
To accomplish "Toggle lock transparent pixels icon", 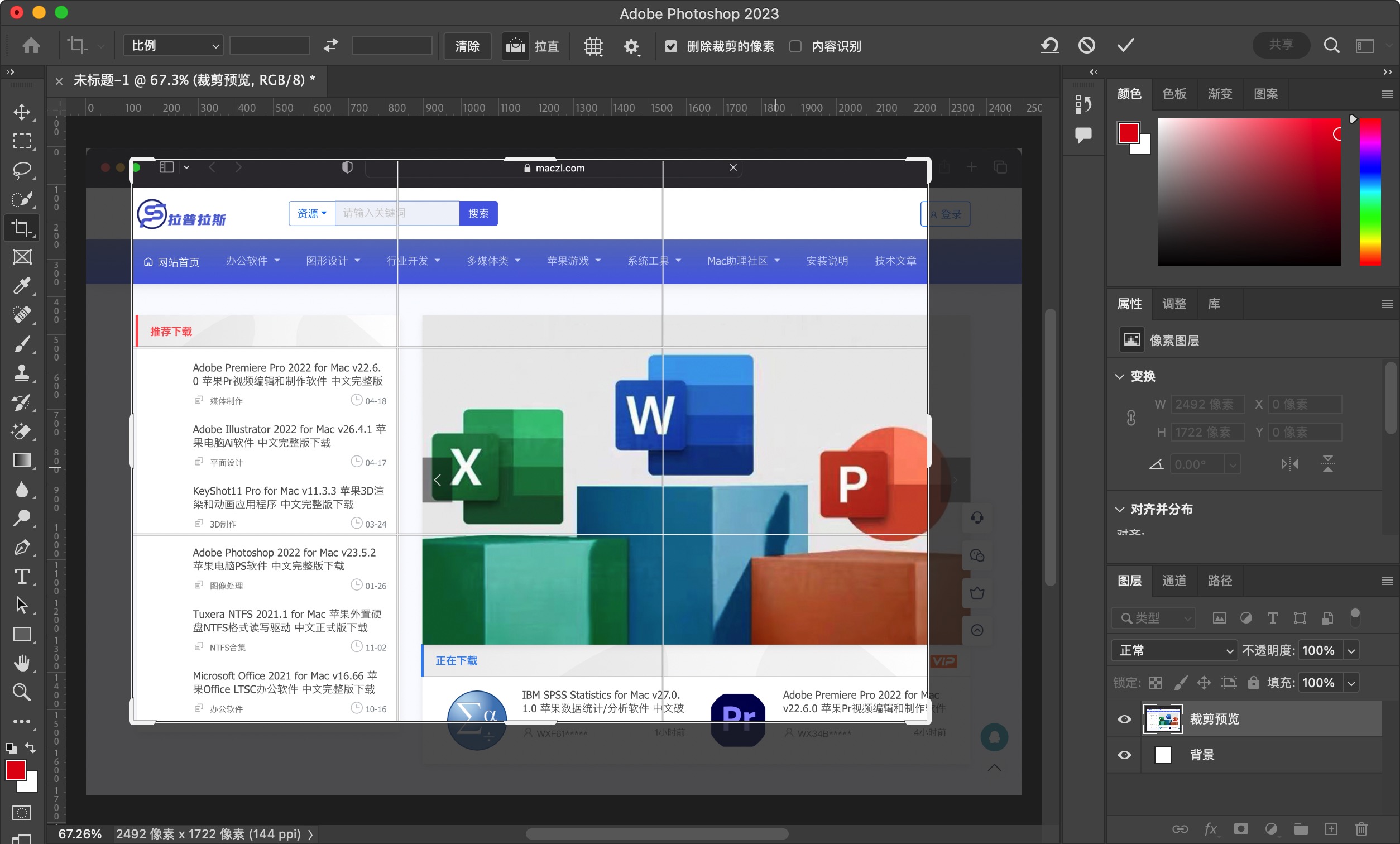I will click(1155, 683).
